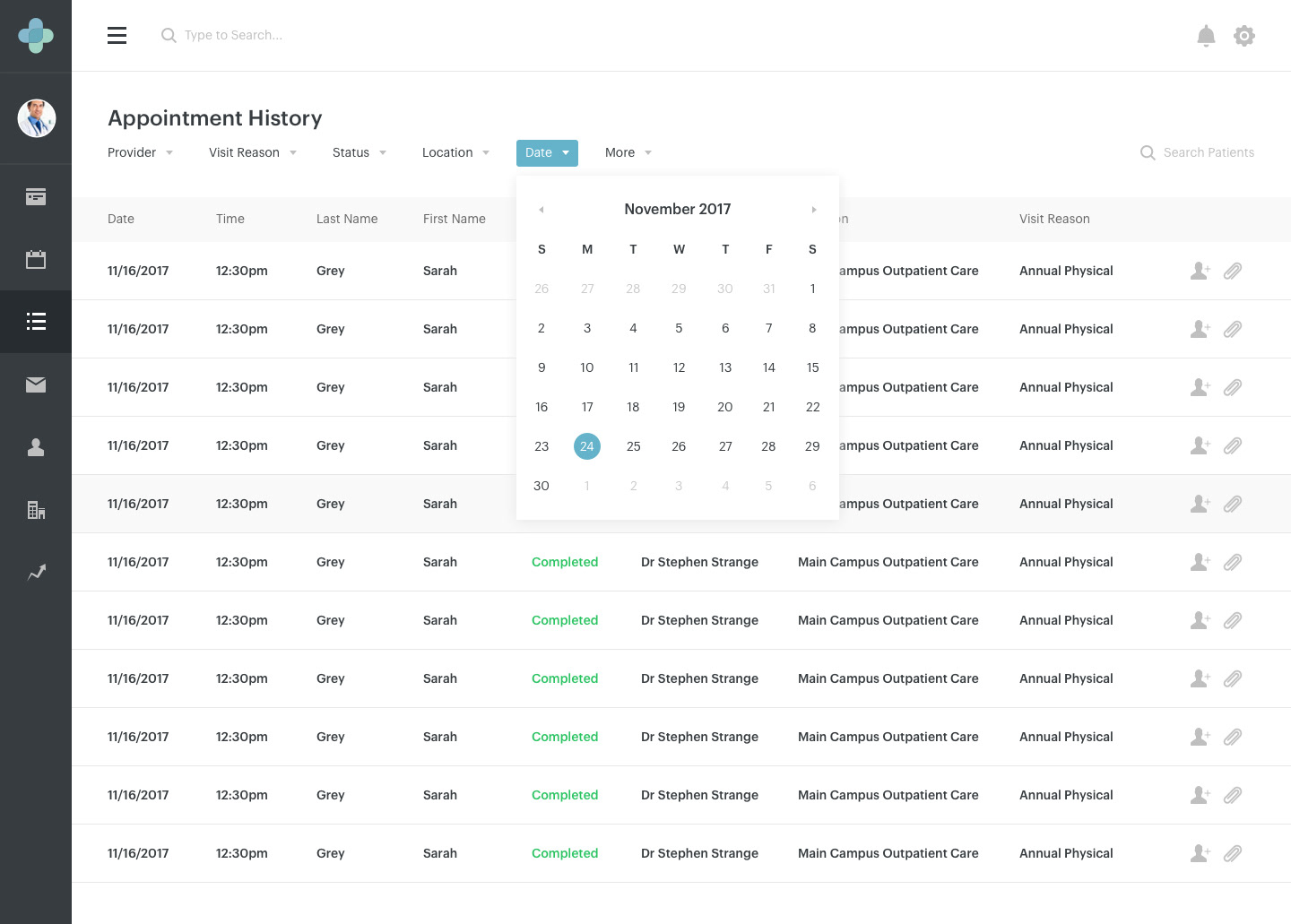The height and width of the screenshot is (924, 1291).
Task: Click add-person icon in eighth row
Action: coord(1200,678)
